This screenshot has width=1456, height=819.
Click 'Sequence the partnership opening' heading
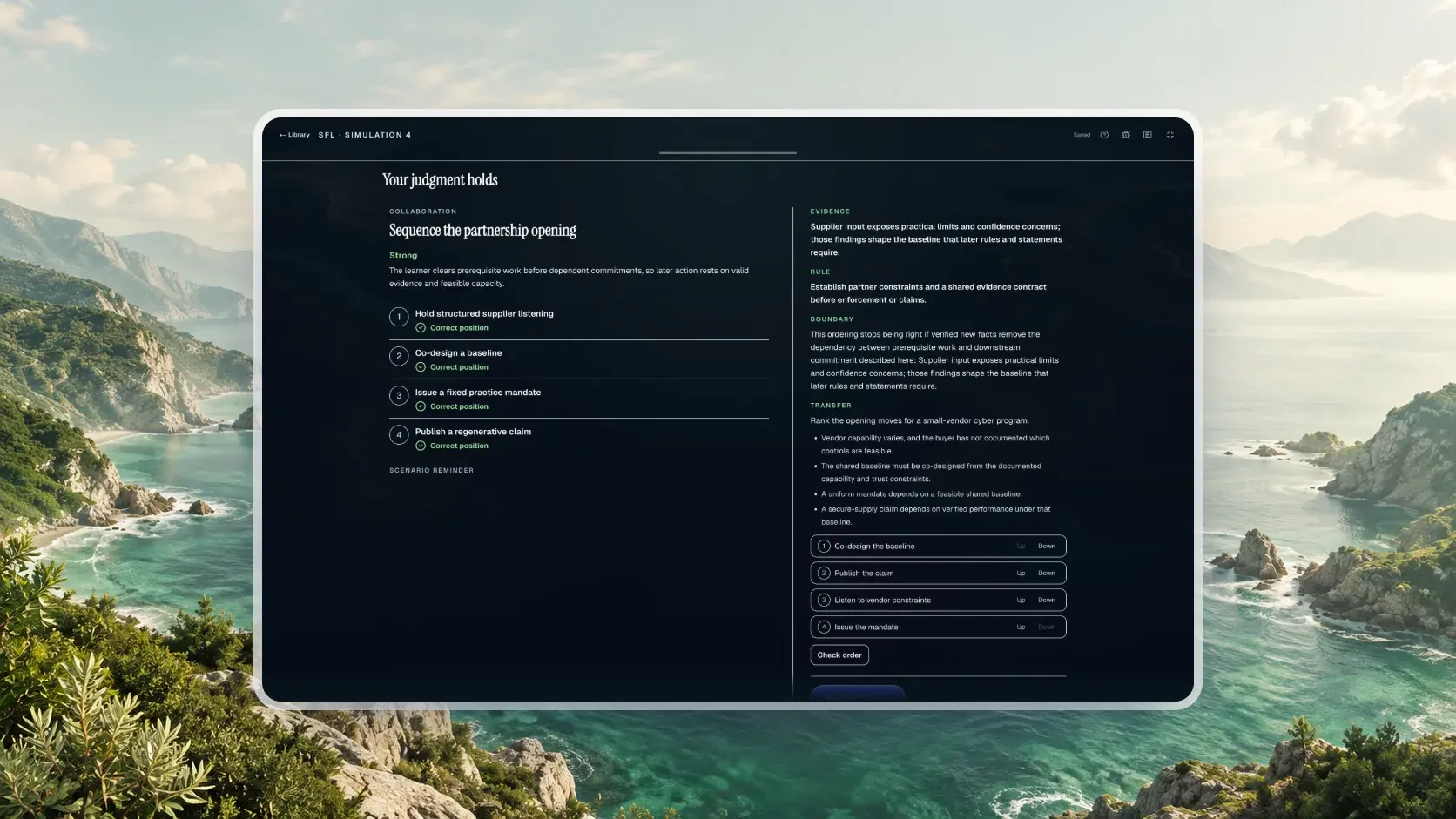[482, 231]
